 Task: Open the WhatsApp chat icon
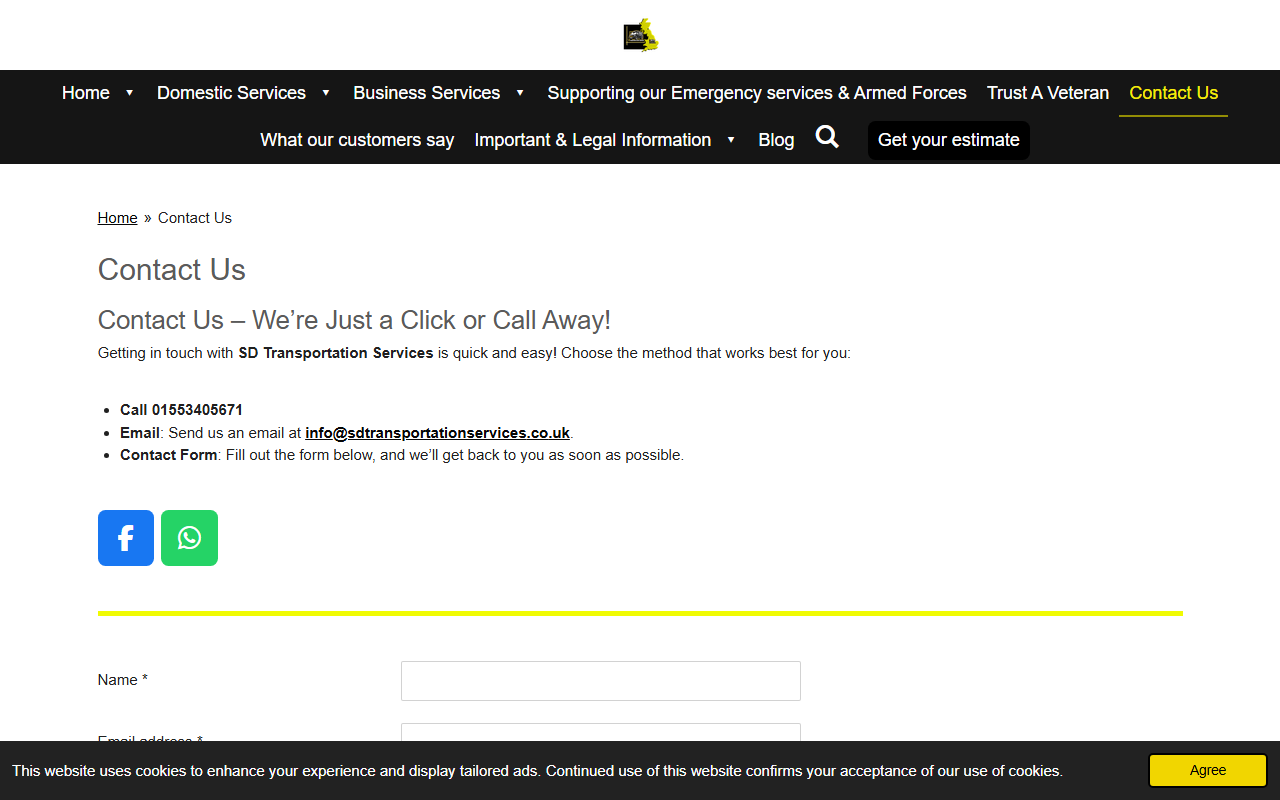[189, 538]
